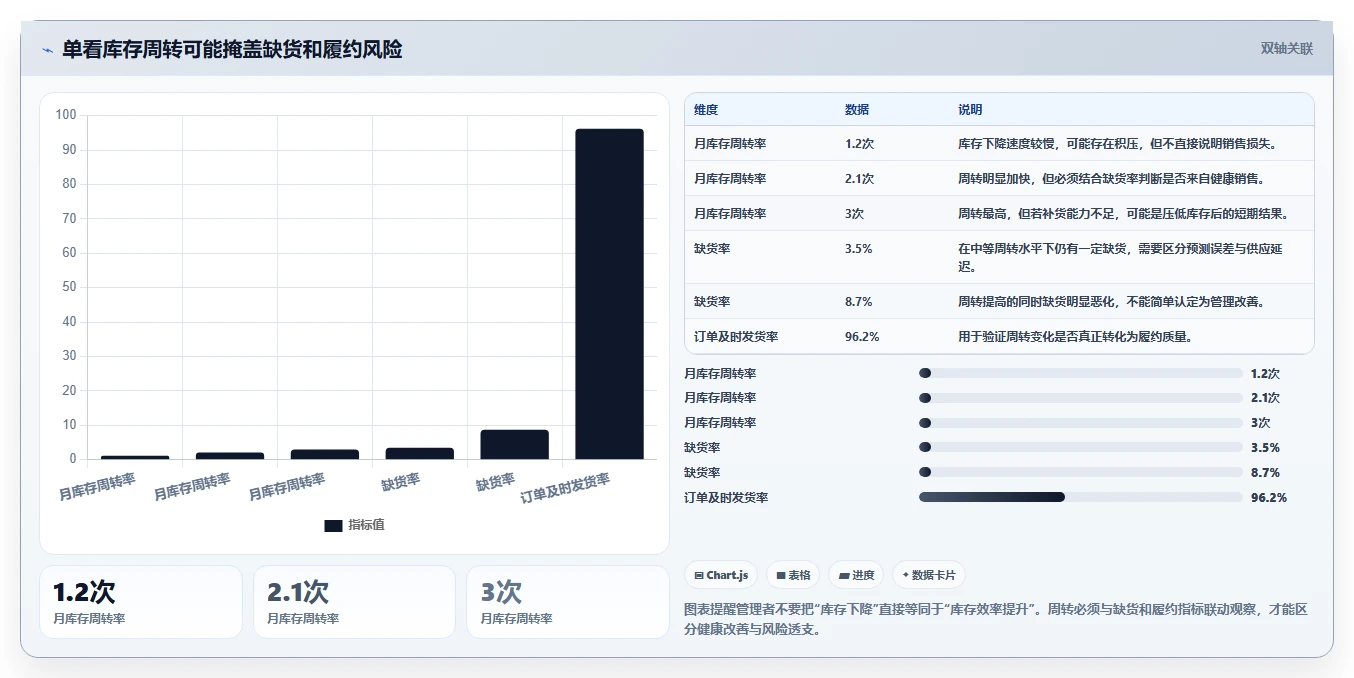Screen dimensions: 1354x678
Task: Click the y-axis label 50
Action: point(69,287)
